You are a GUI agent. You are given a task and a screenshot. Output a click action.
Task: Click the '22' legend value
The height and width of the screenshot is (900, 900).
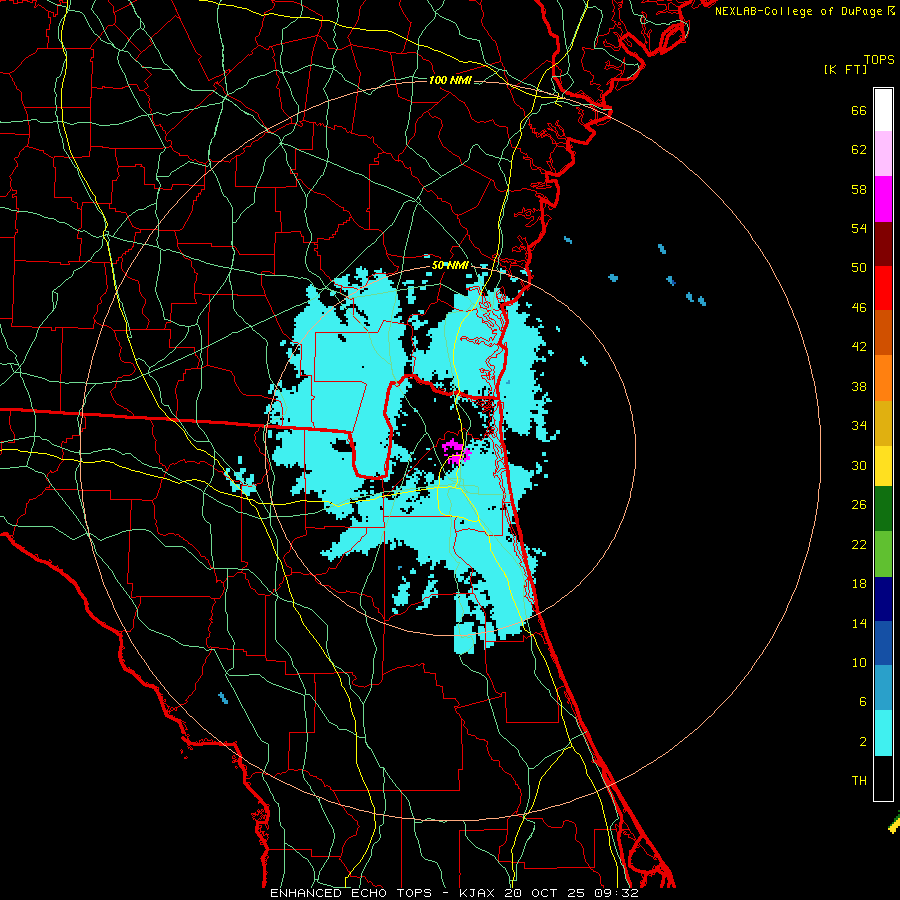859,545
